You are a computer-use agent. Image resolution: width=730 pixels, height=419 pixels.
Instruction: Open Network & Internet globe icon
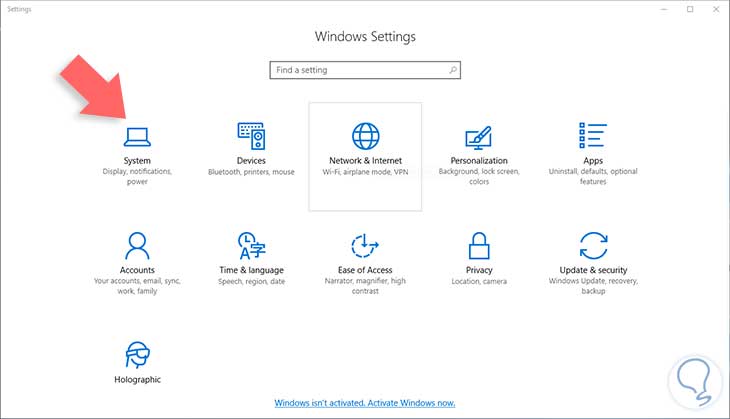365,136
